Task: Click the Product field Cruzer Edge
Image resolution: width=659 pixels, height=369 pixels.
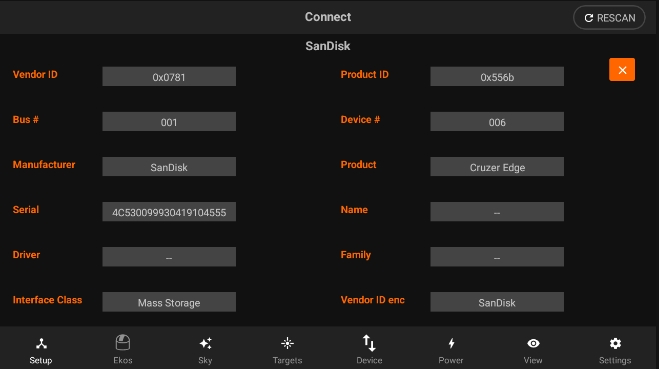Action: 497,166
